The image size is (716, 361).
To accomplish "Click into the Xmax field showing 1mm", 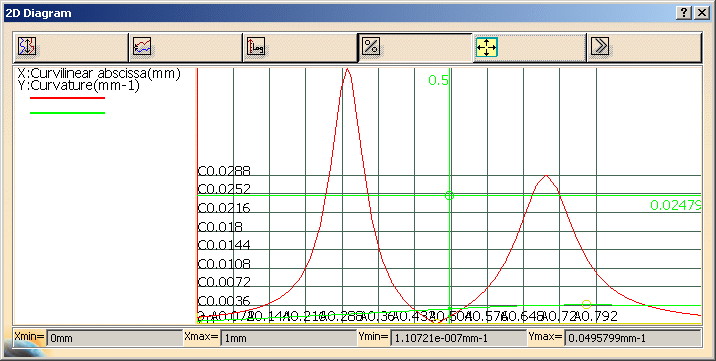I will (x=289, y=338).
